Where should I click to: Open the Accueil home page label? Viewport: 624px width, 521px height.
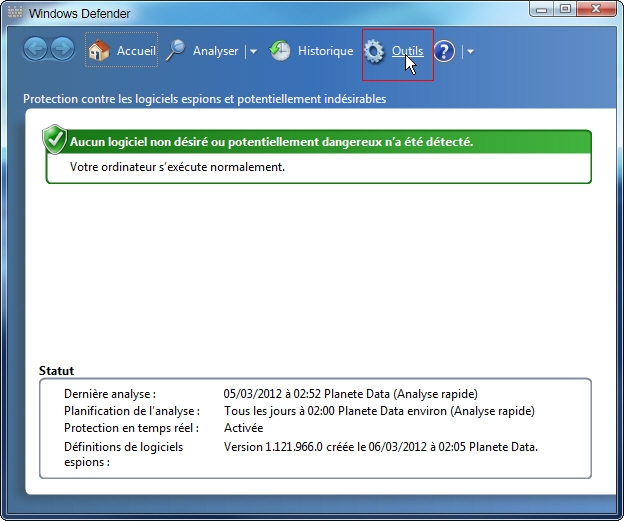pyautogui.click(x=136, y=51)
